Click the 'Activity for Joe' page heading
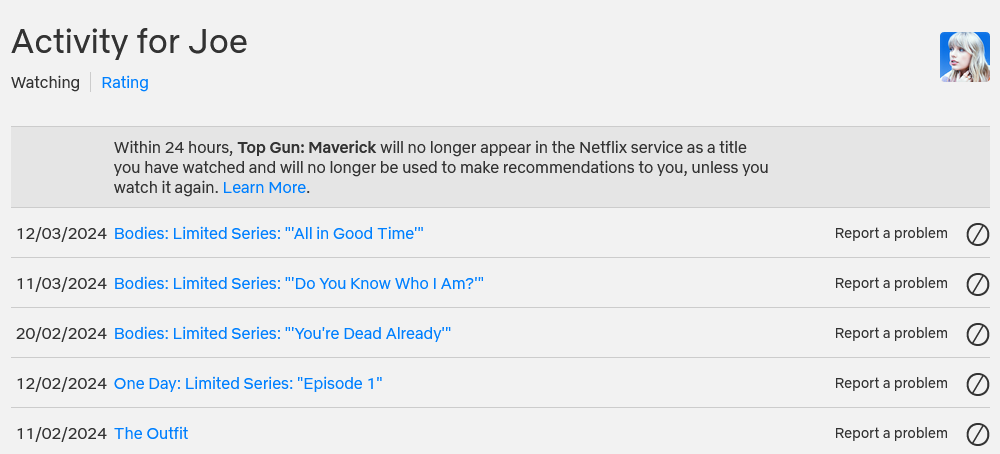The height and width of the screenshot is (454, 1000). tap(129, 42)
